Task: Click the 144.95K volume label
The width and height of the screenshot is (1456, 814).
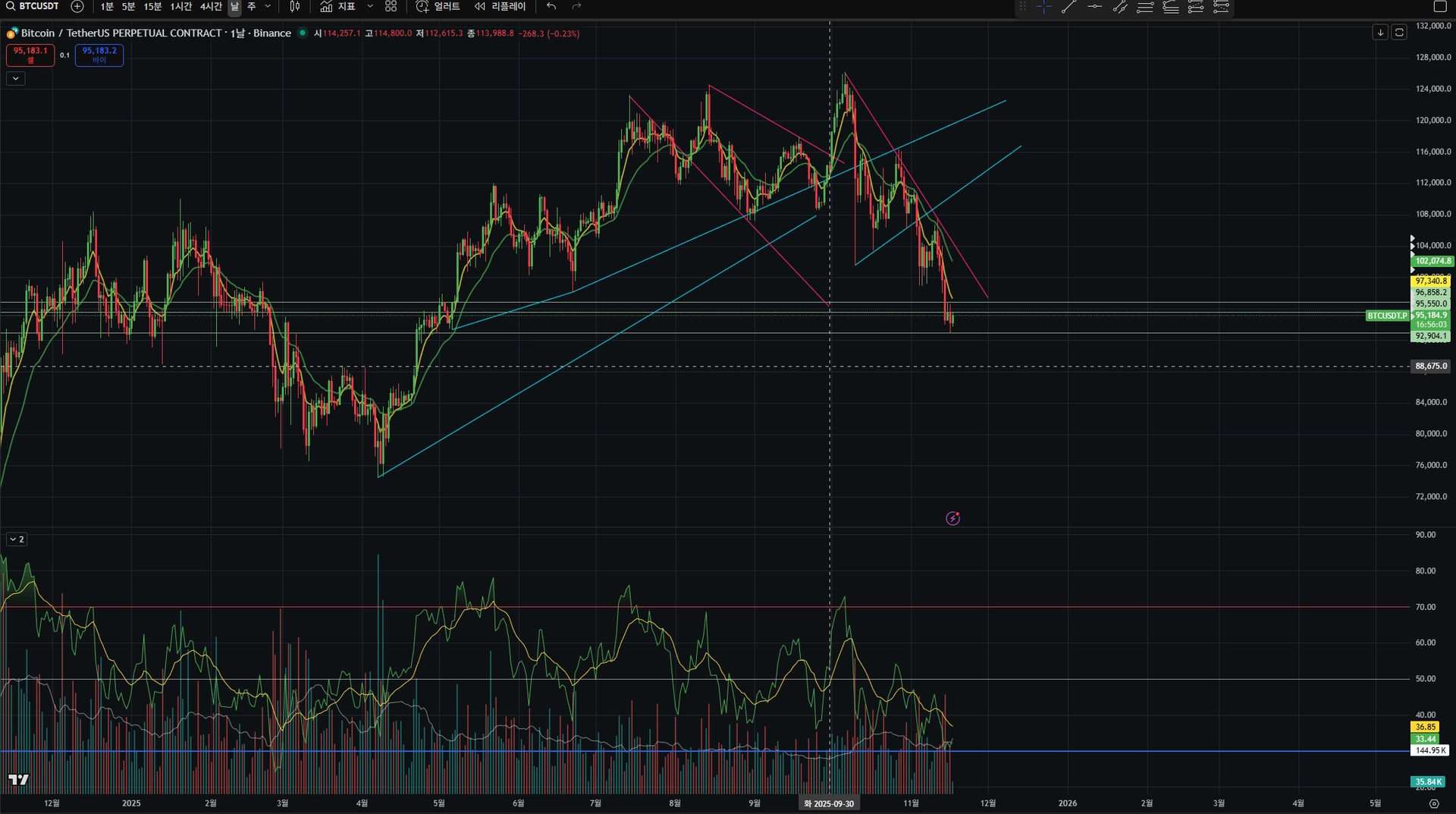Action: (1430, 751)
